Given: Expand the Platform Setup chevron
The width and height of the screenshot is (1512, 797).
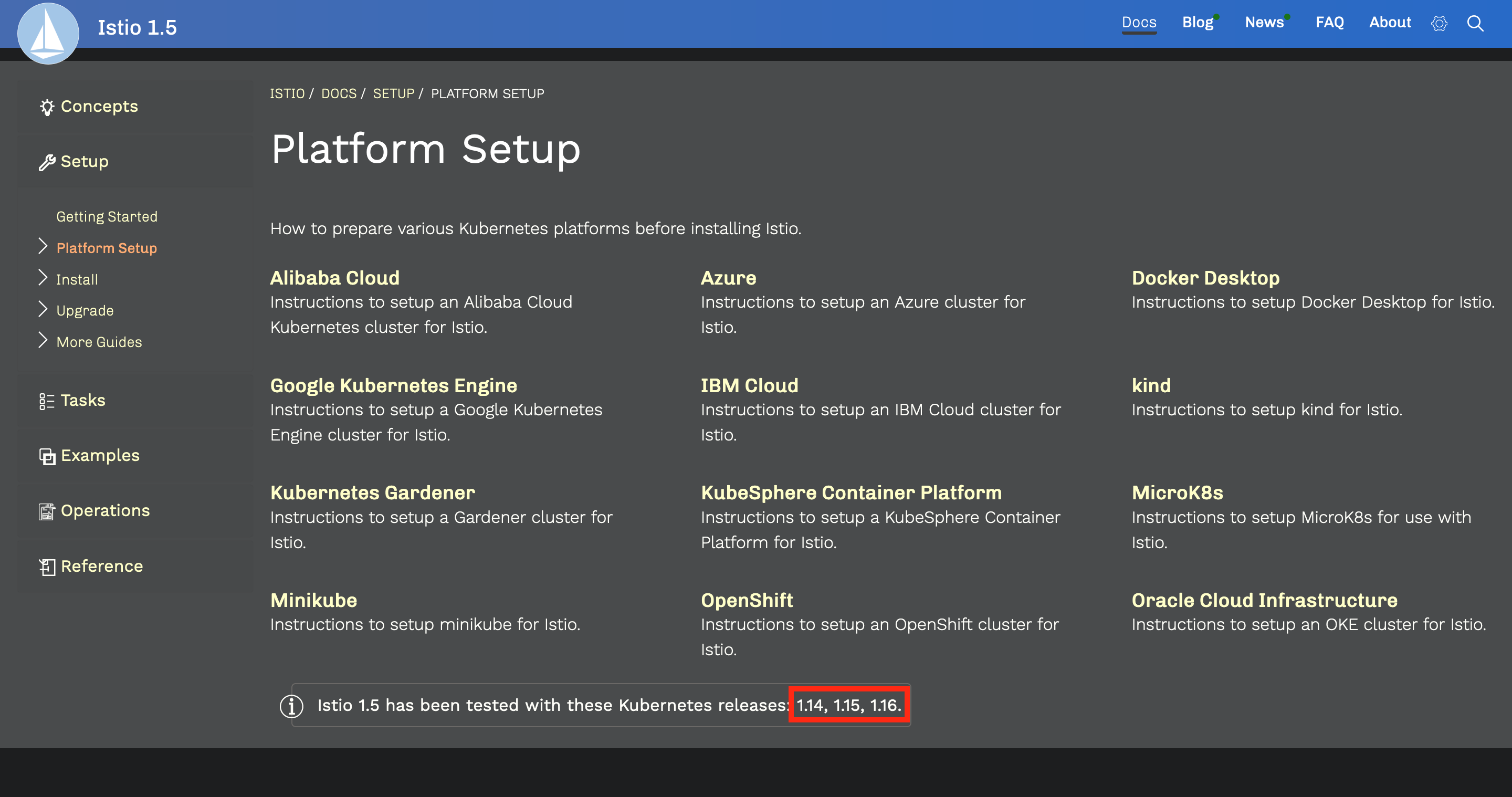Looking at the screenshot, I should point(42,246).
